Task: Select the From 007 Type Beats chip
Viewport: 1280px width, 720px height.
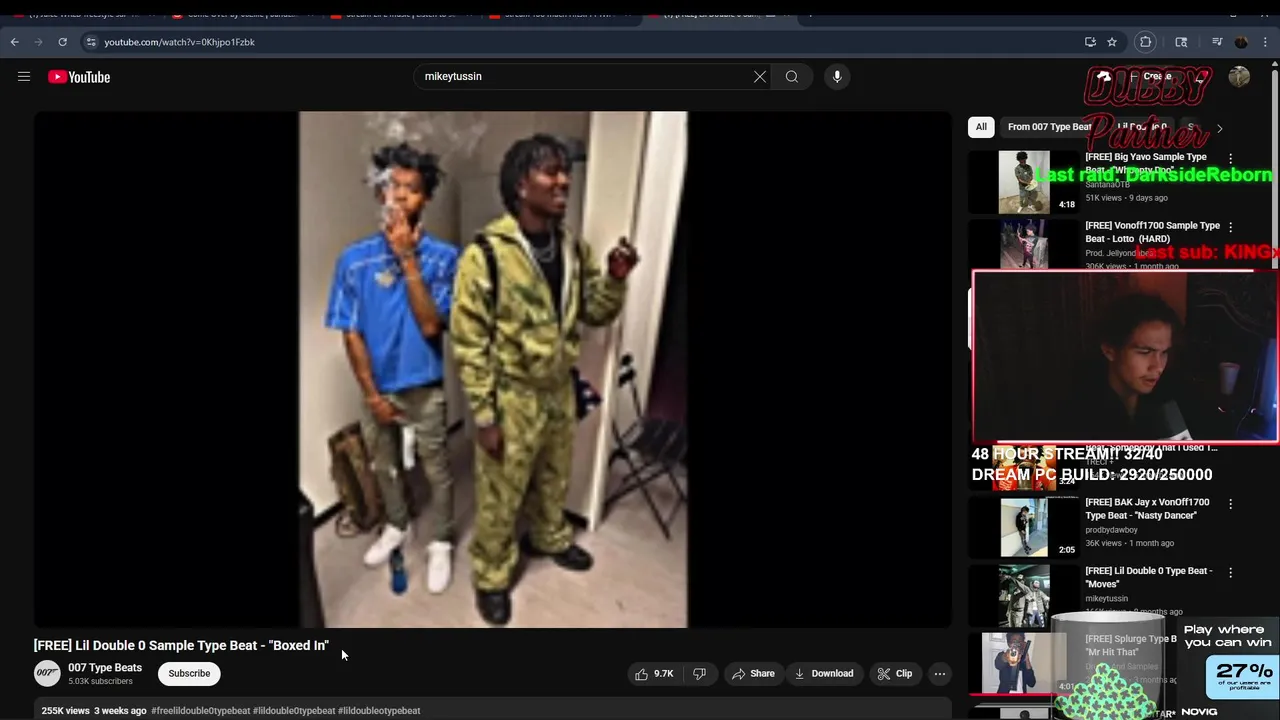Action: [x=1049, y=127]
